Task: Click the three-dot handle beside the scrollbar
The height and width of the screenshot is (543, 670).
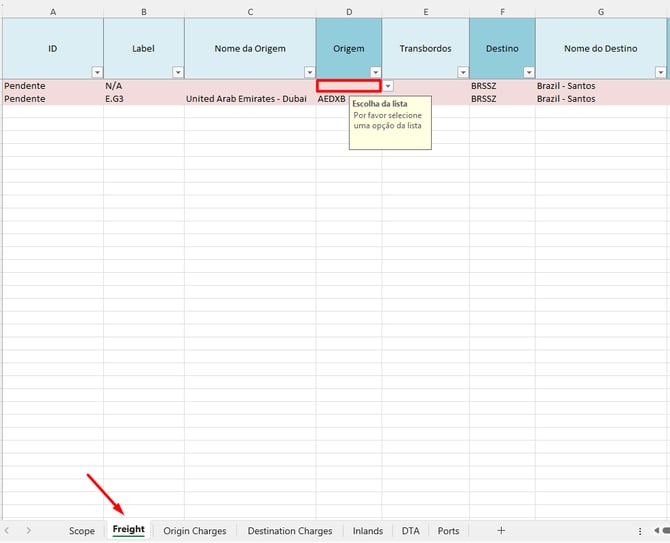Action: 640,530
